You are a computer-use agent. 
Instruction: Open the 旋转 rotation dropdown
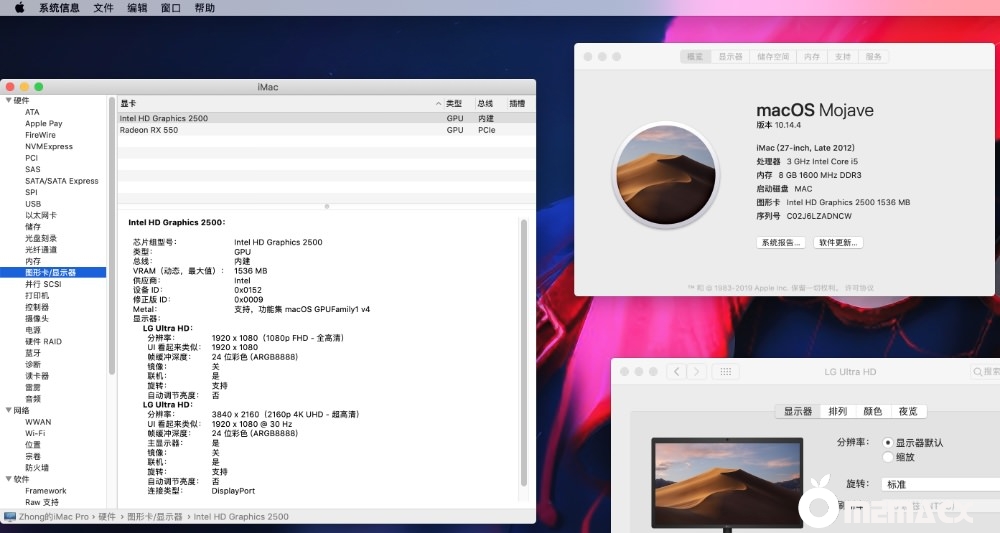(940, 484)
